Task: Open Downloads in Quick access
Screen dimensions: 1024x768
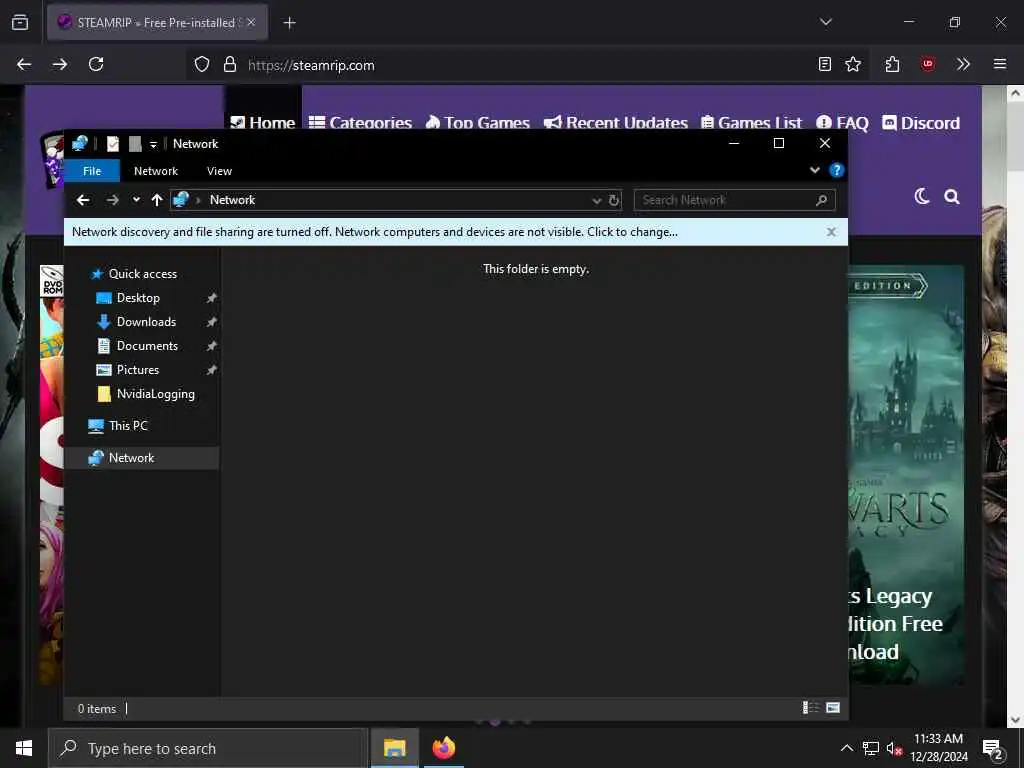Action: pyautogui.click(x=146, y=322)
